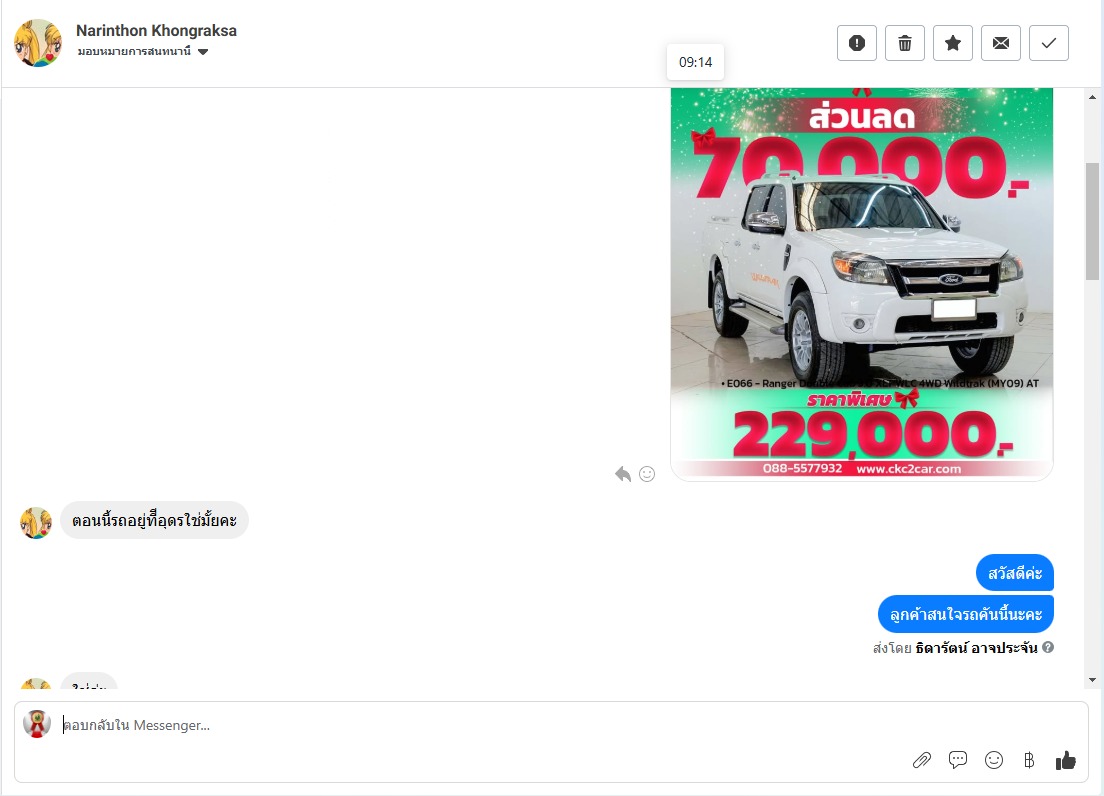Click the paperclip attach file icon
The image size is (1104, 796).
pyautogui.click(x=922, y=760)
